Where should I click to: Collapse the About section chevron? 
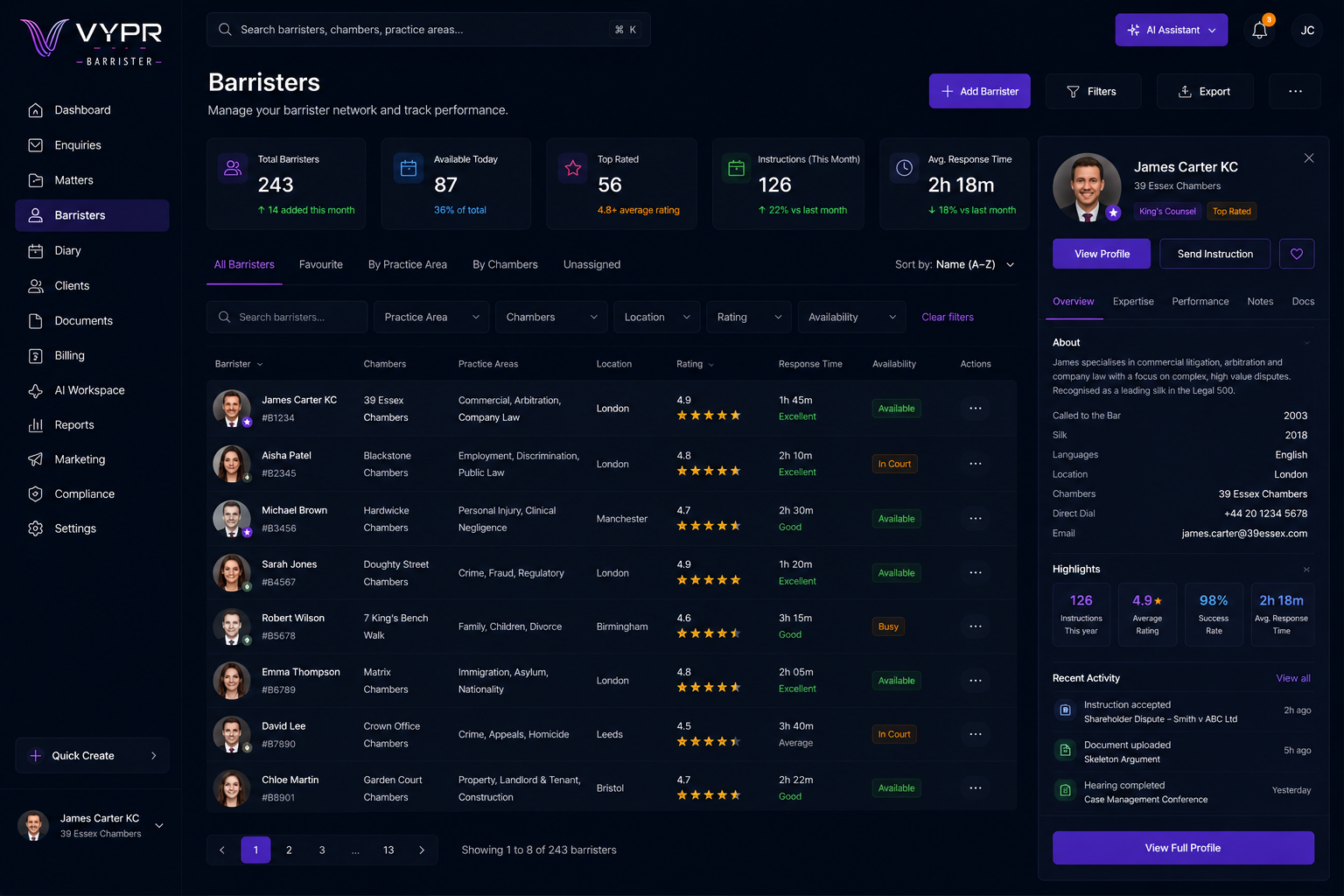(1307, 343)
